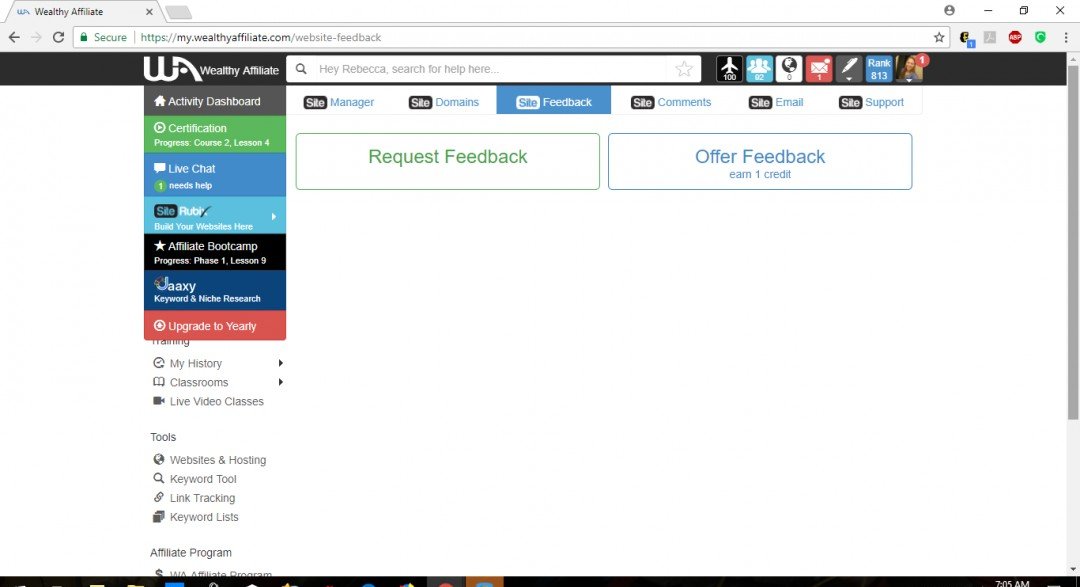
Task: Click the pencil write icon
Action: click(849, 69)
